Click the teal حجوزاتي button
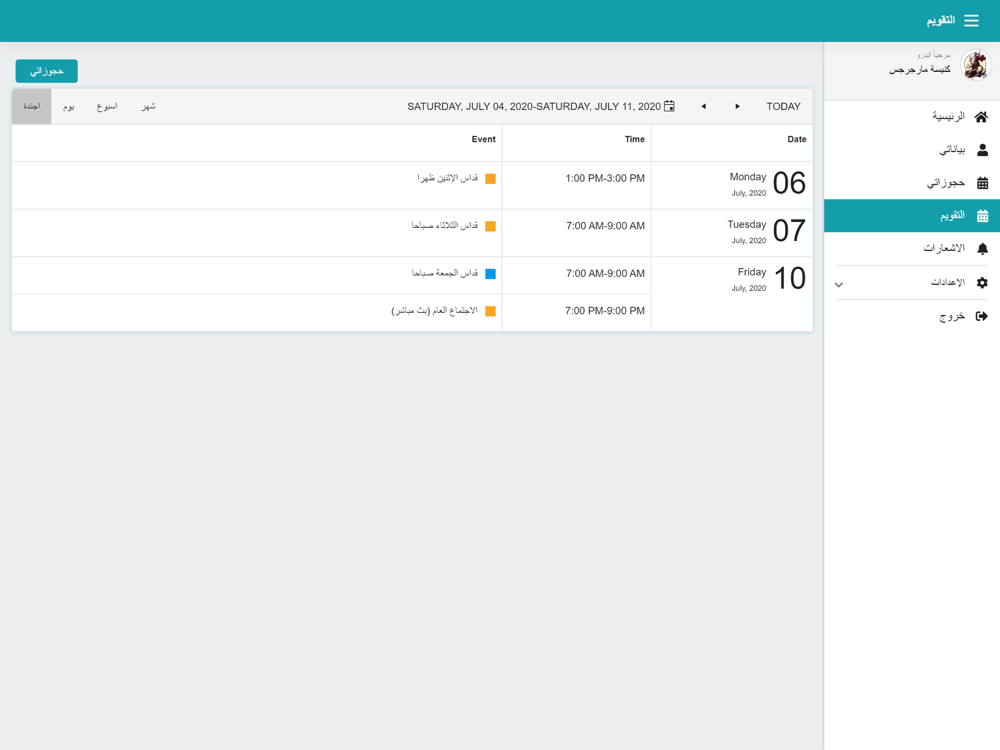Screen dimensions: 1000x750 pos(47,71)
